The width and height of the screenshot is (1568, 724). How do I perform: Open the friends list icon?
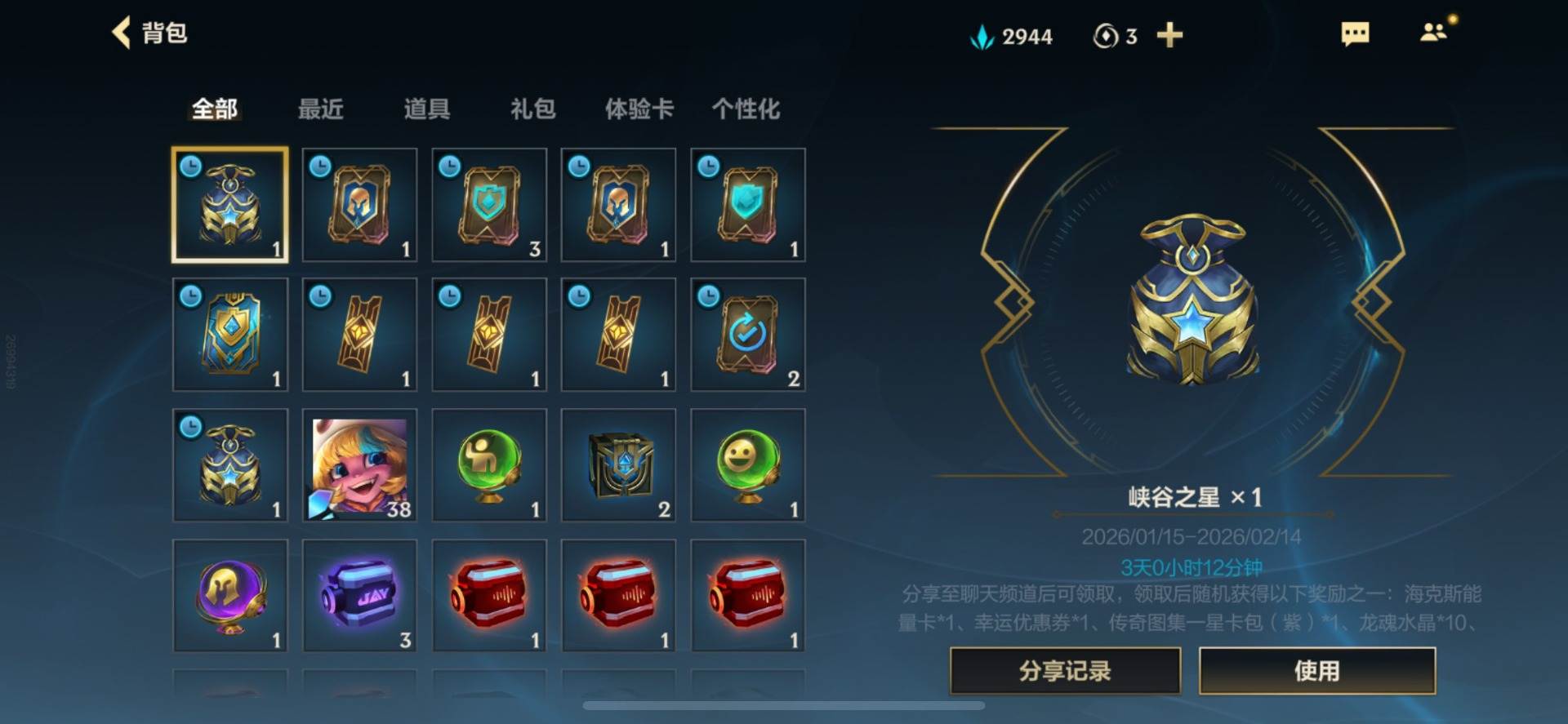(x=1434, y=33)
